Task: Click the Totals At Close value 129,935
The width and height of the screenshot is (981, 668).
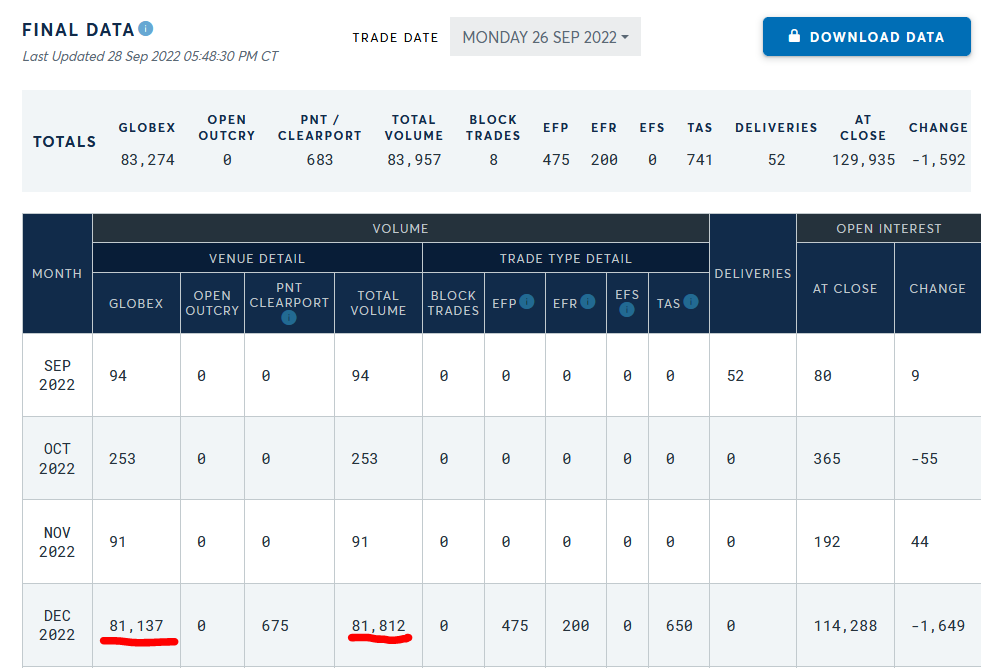Action: 863,160
